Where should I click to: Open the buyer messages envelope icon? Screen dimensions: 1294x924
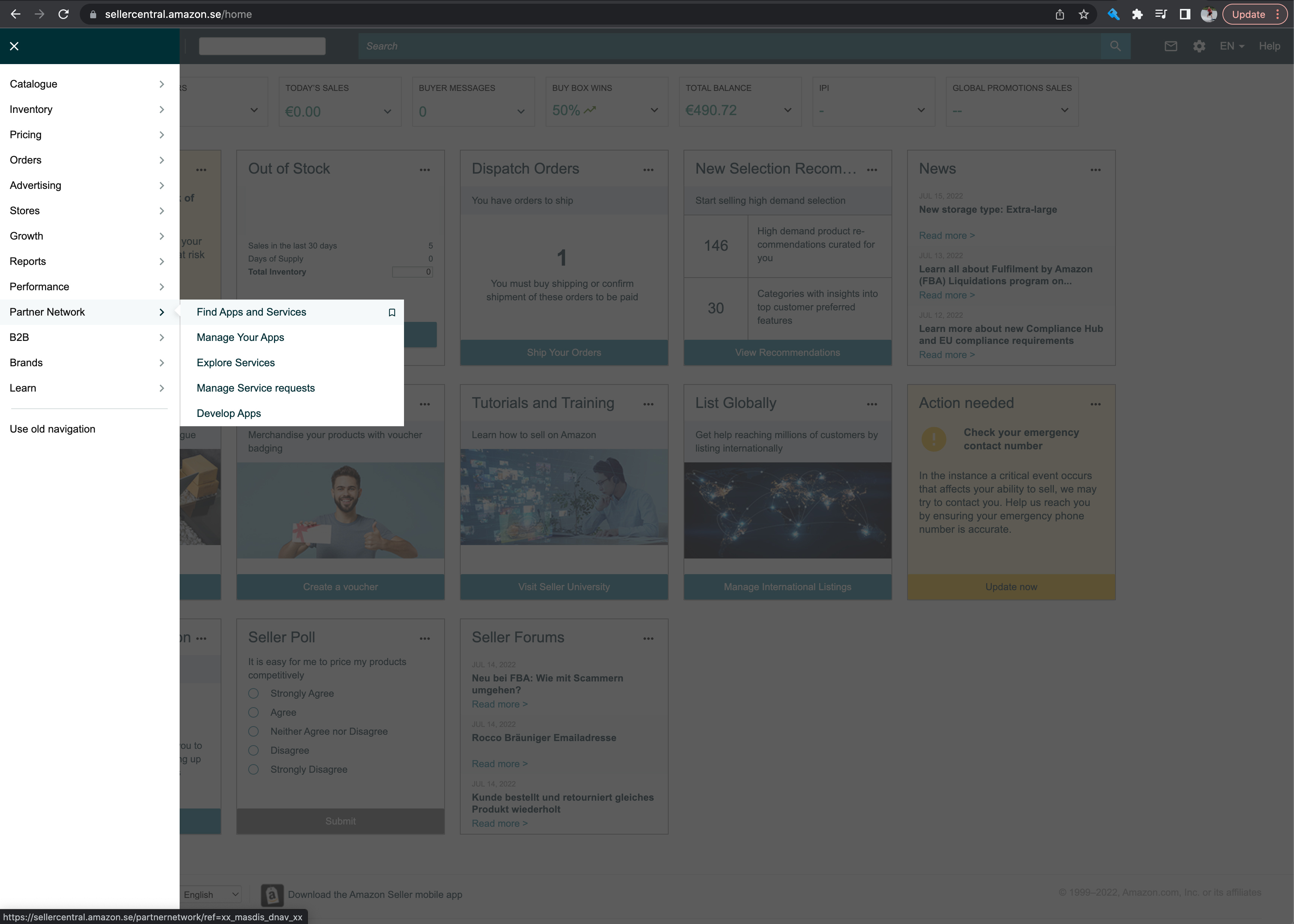click(x=1171, y=46)
